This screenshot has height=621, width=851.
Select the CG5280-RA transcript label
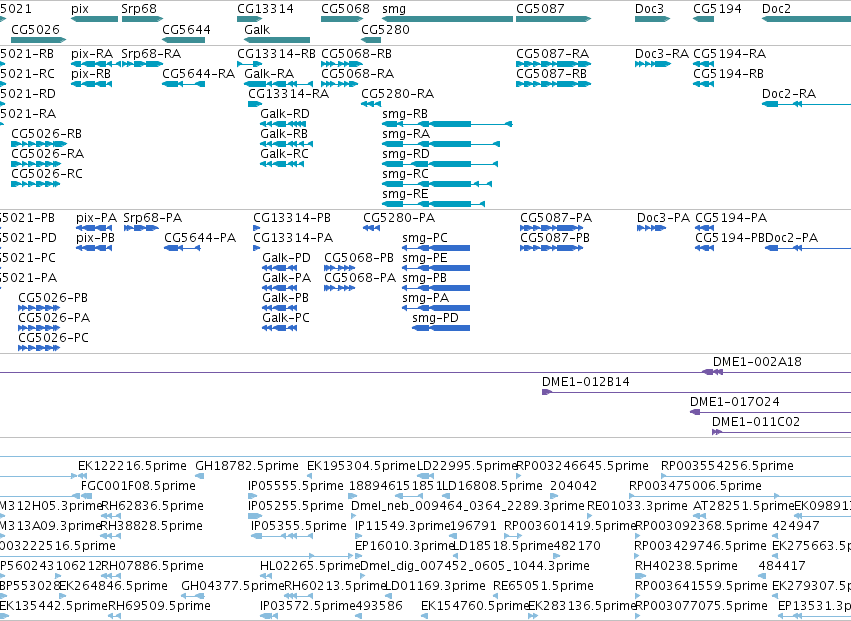pos(398,94)
